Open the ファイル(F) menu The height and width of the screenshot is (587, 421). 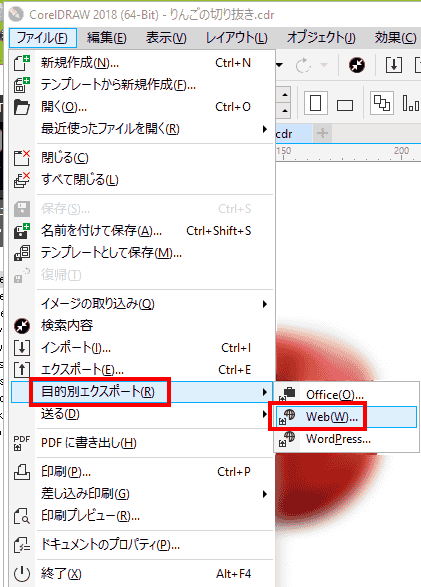tap(43, 38)
